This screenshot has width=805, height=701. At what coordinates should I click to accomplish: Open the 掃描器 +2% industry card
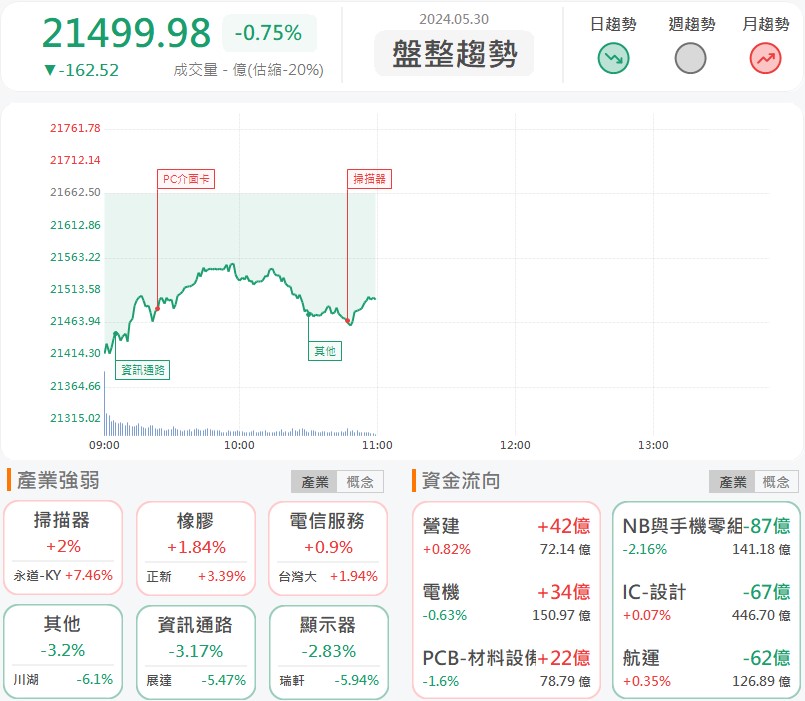pyautogui.click(x=63, y=547)
